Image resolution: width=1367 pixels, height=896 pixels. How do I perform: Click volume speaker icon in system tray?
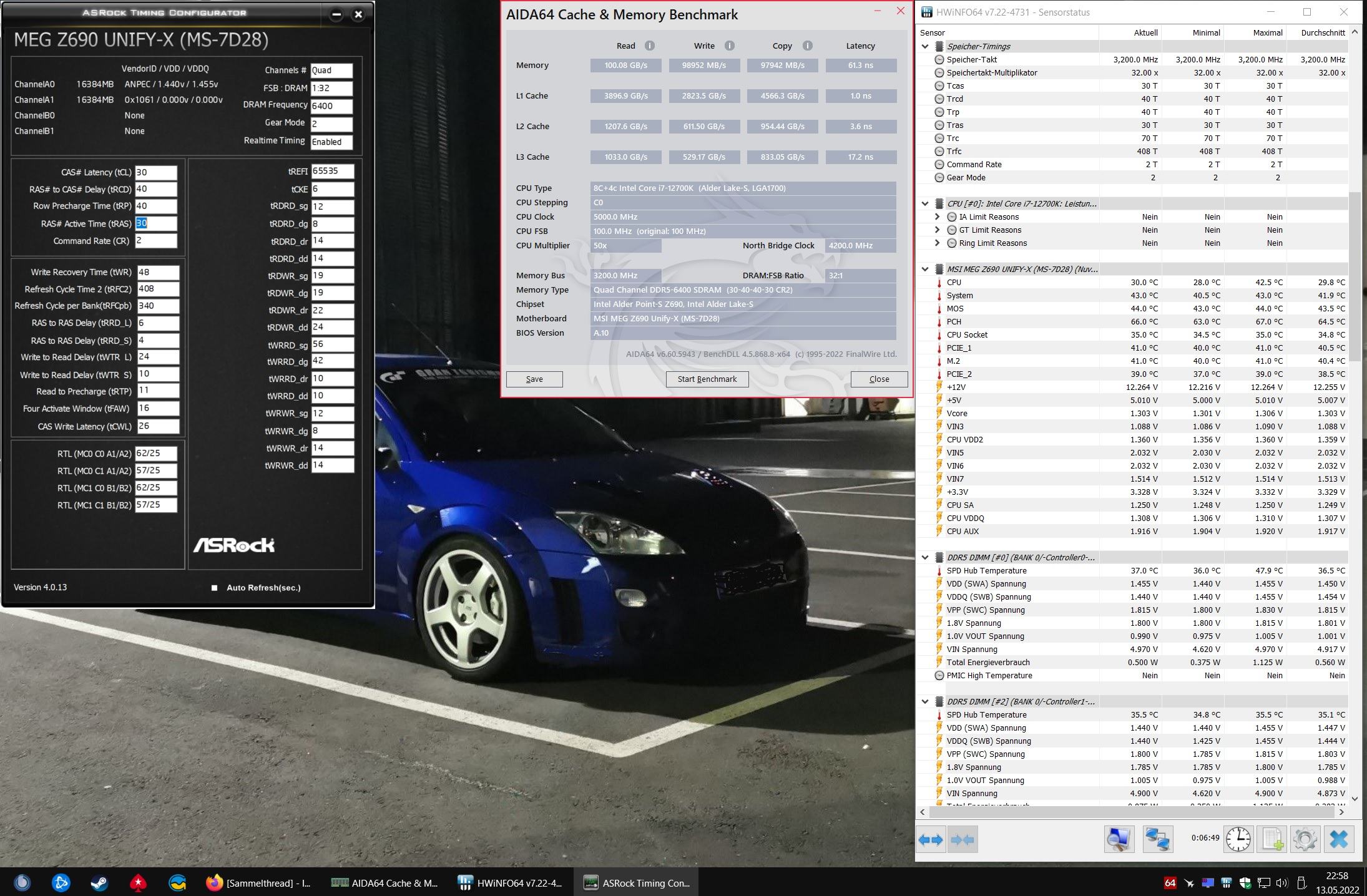coord(1281,883)
